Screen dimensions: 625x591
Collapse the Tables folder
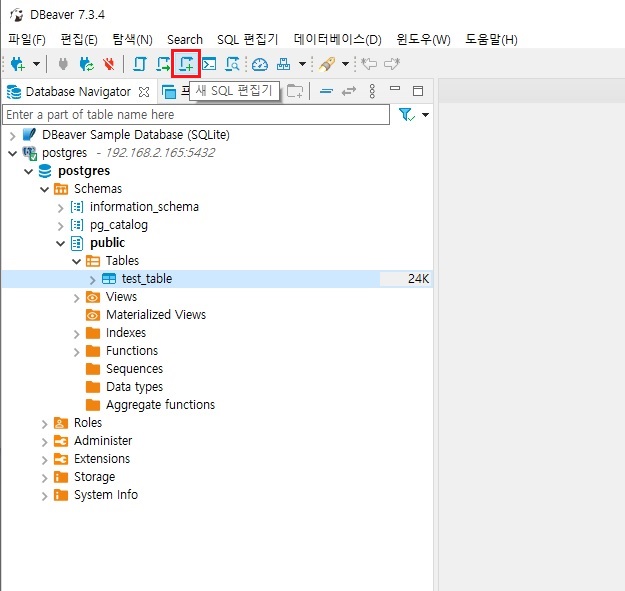point(76,261)
